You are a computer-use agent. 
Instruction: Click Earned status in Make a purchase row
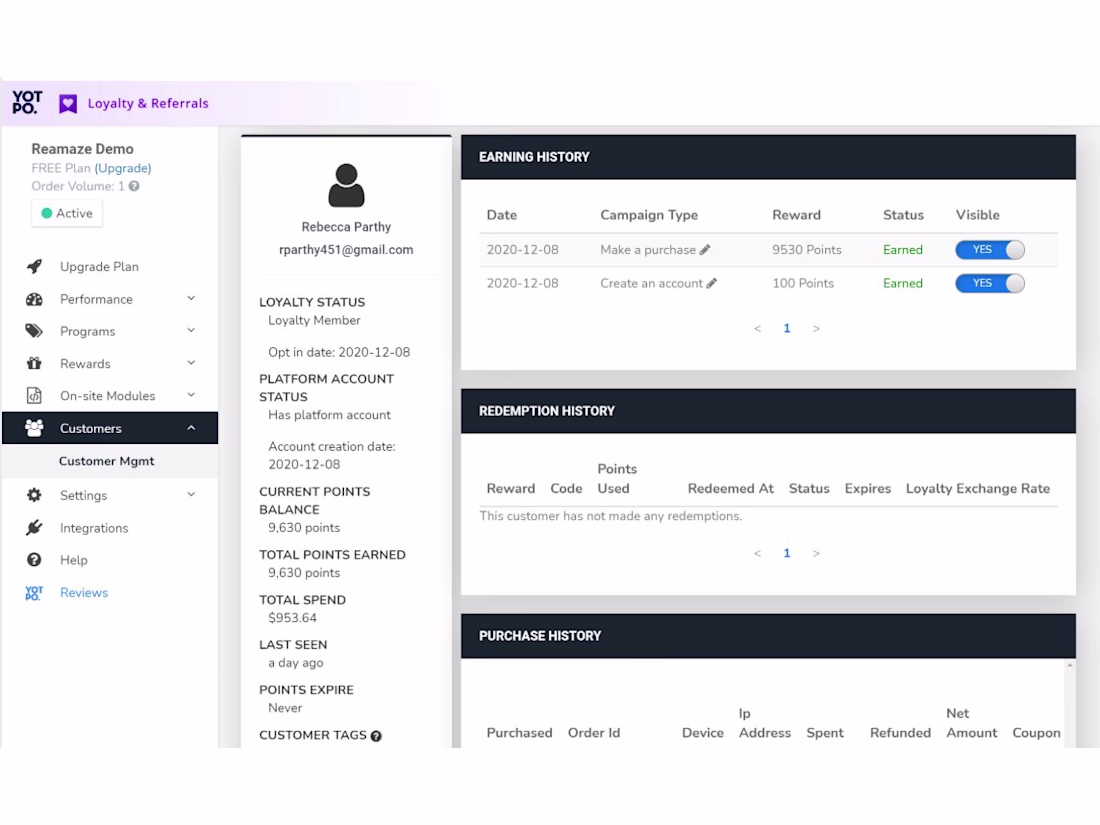click(x=902, y=250)
